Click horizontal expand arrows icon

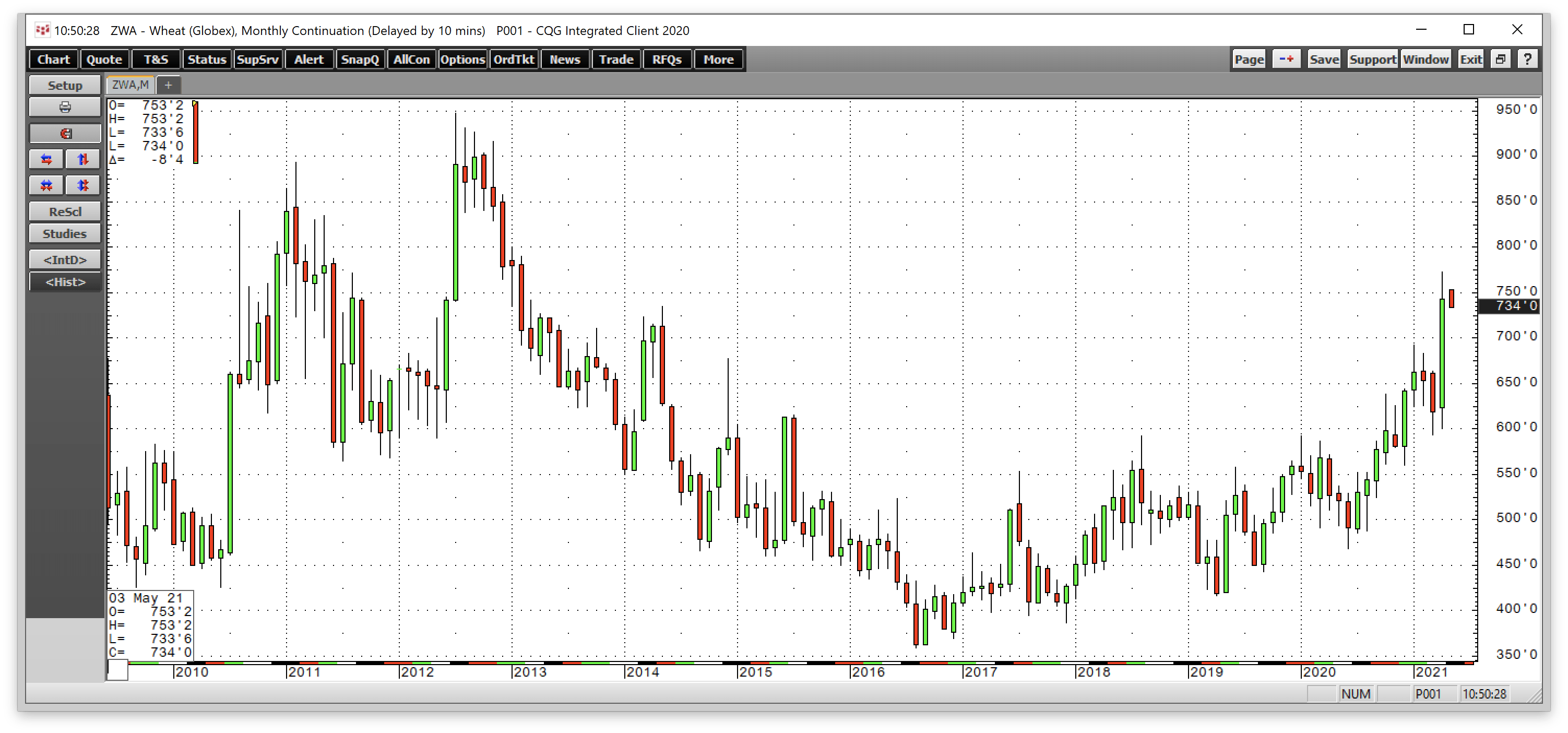(x=46, y=160)
